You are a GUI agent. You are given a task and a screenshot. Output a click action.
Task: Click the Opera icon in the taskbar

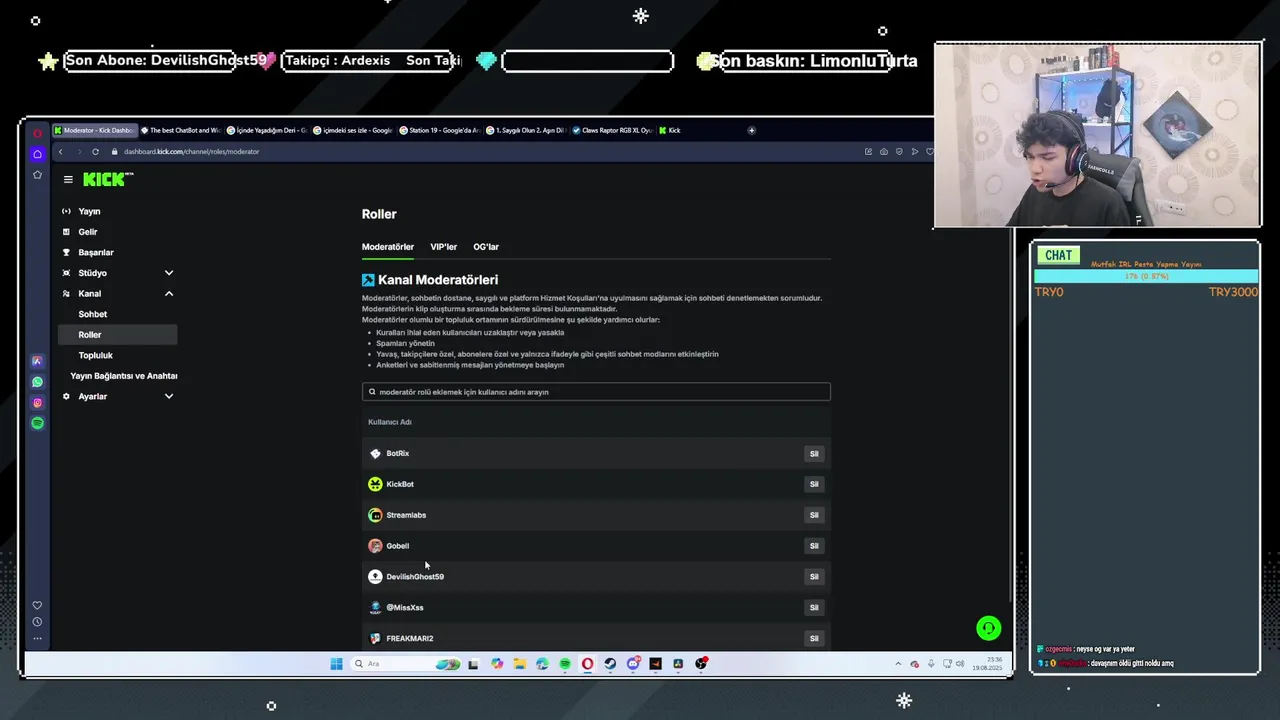click(587, 663)
